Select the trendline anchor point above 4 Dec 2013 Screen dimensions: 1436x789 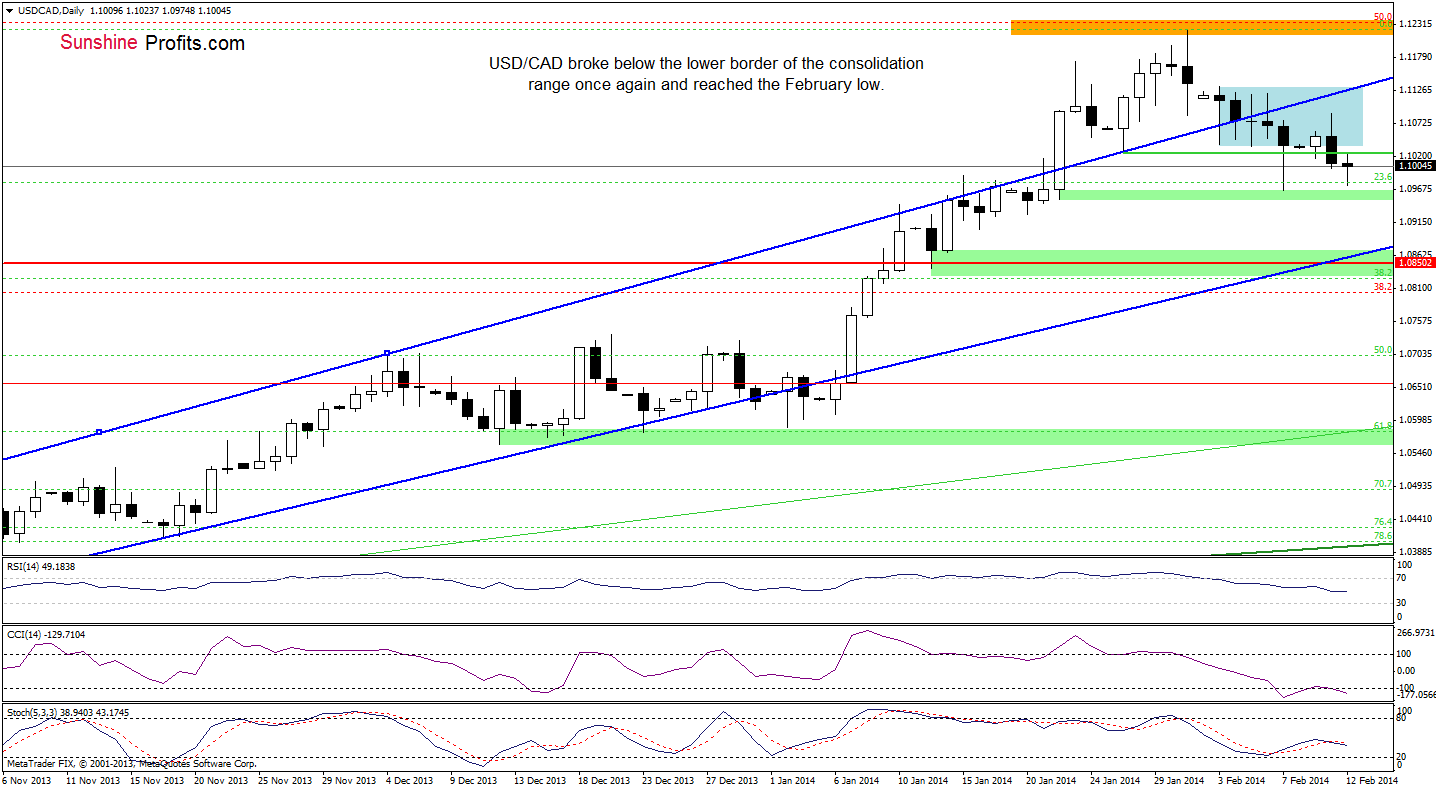pyautogui.click(x=388, y=353)
